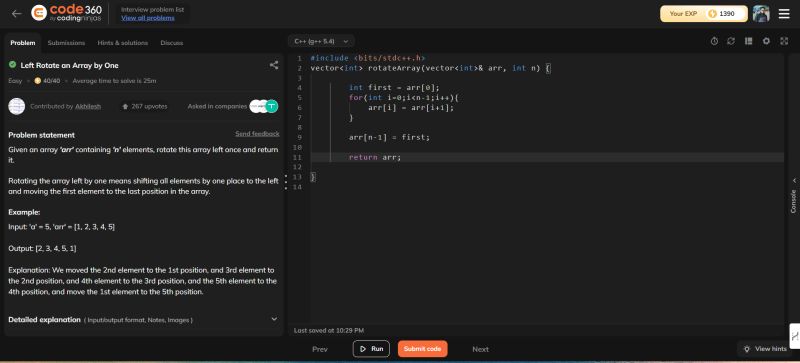Click the contributor's avatar image

(x=16, y=106)
